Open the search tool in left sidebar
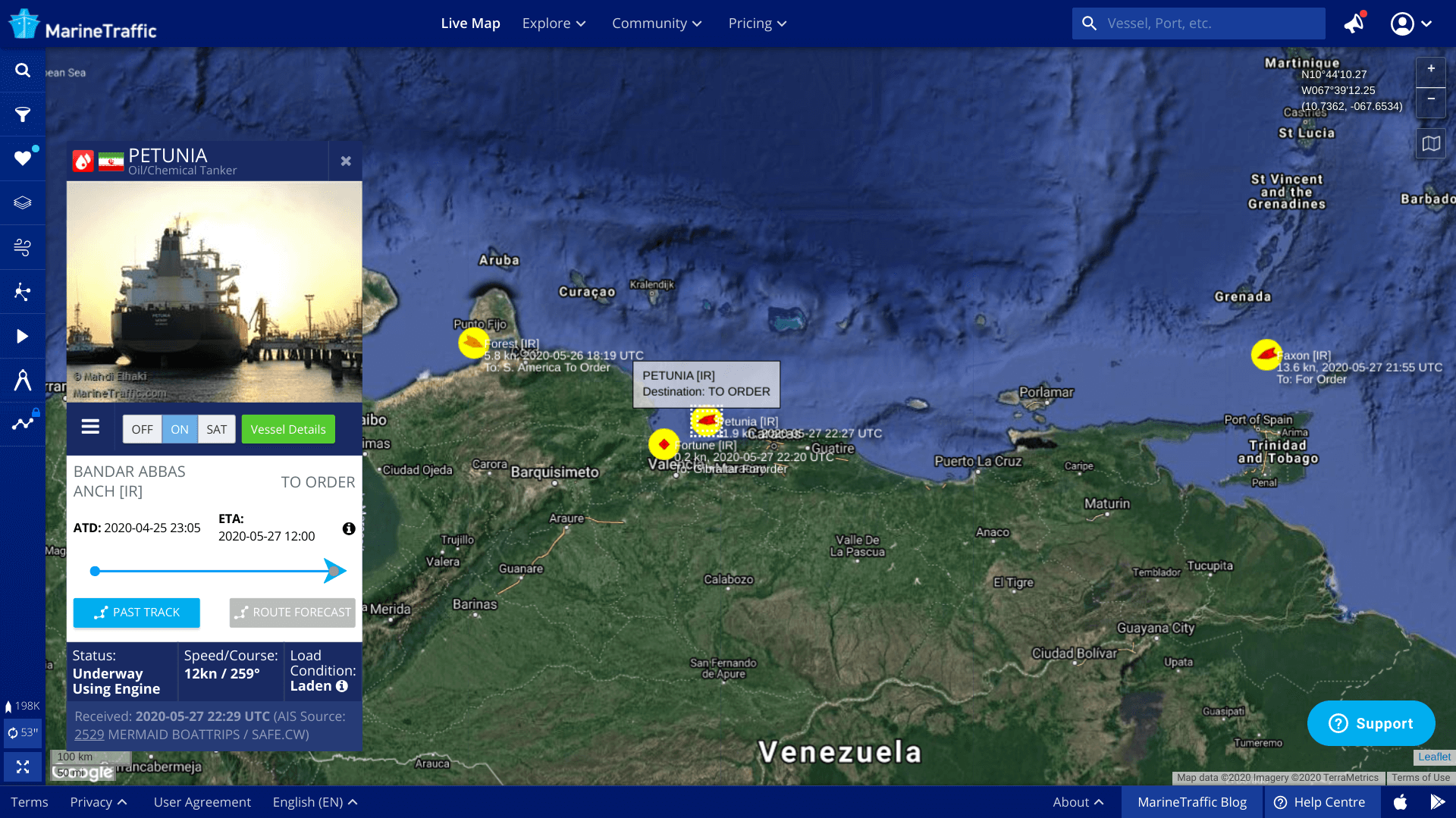Screen dimensions: 1456x818 click(23, 70)
